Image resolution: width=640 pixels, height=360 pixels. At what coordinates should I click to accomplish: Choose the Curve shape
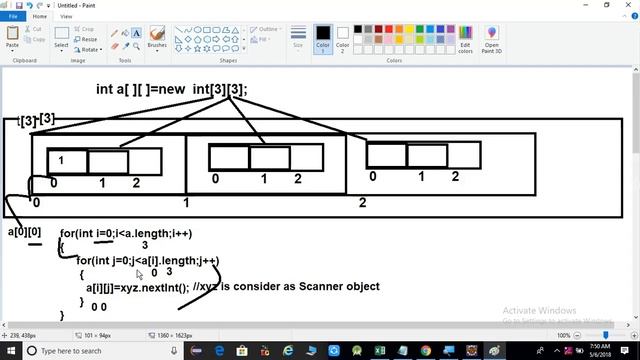pos(188,30)
